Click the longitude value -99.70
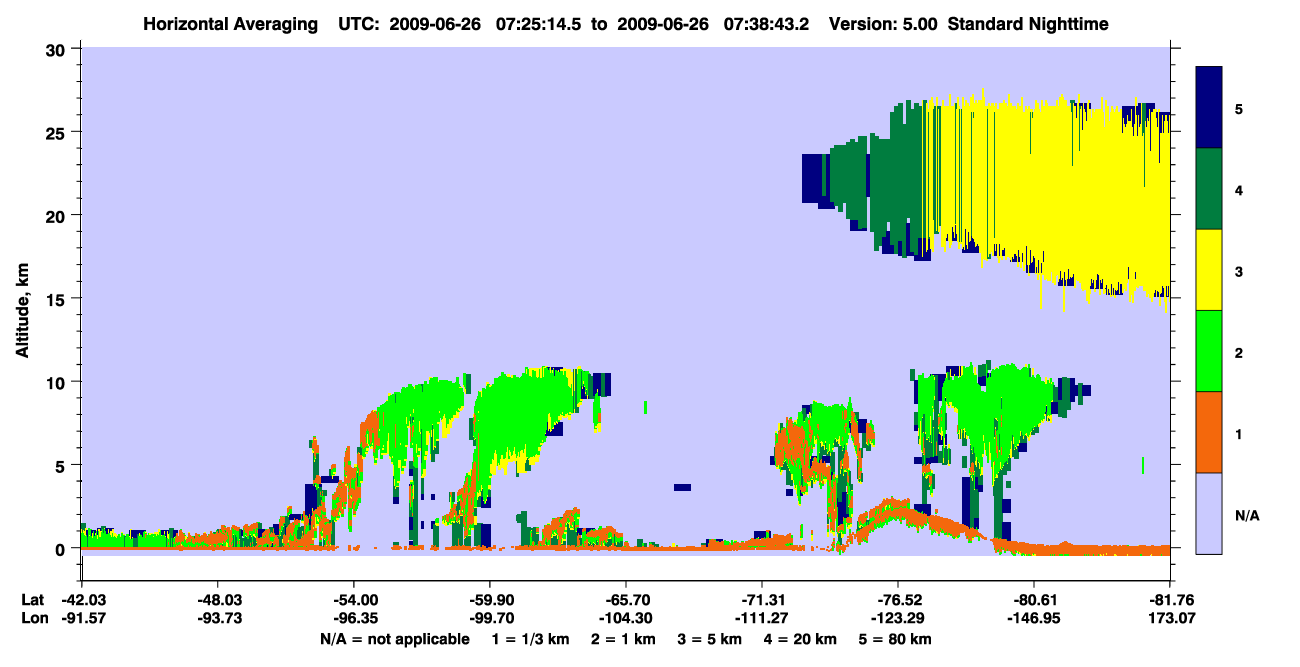The image size is (1300, 667). tap(490, 618)
